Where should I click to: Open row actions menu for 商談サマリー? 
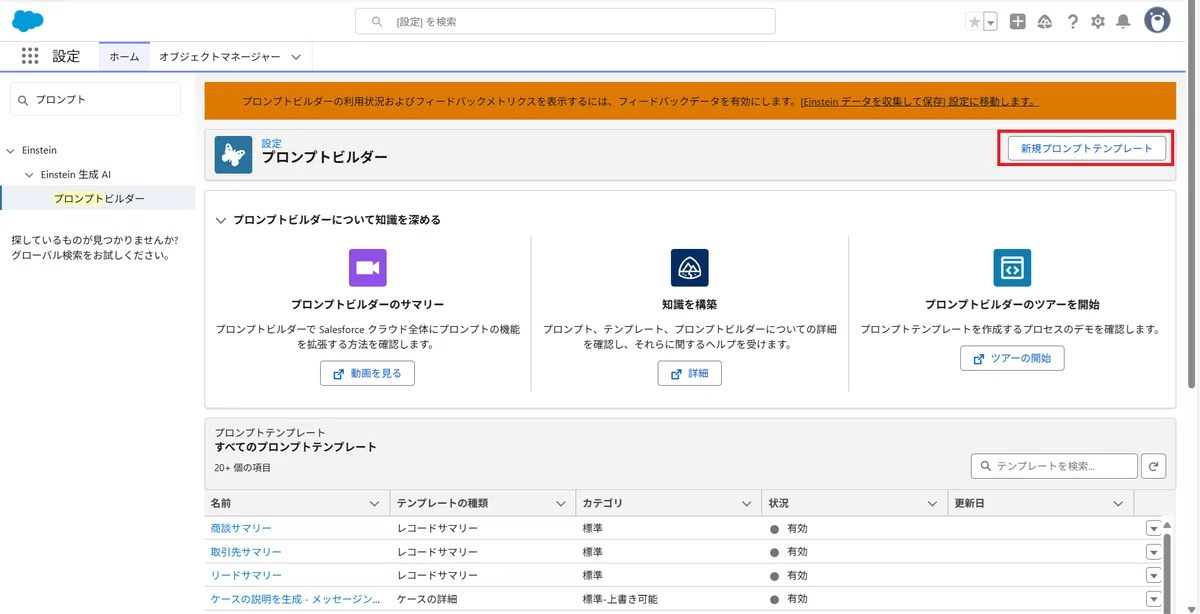click(1153, 528)
